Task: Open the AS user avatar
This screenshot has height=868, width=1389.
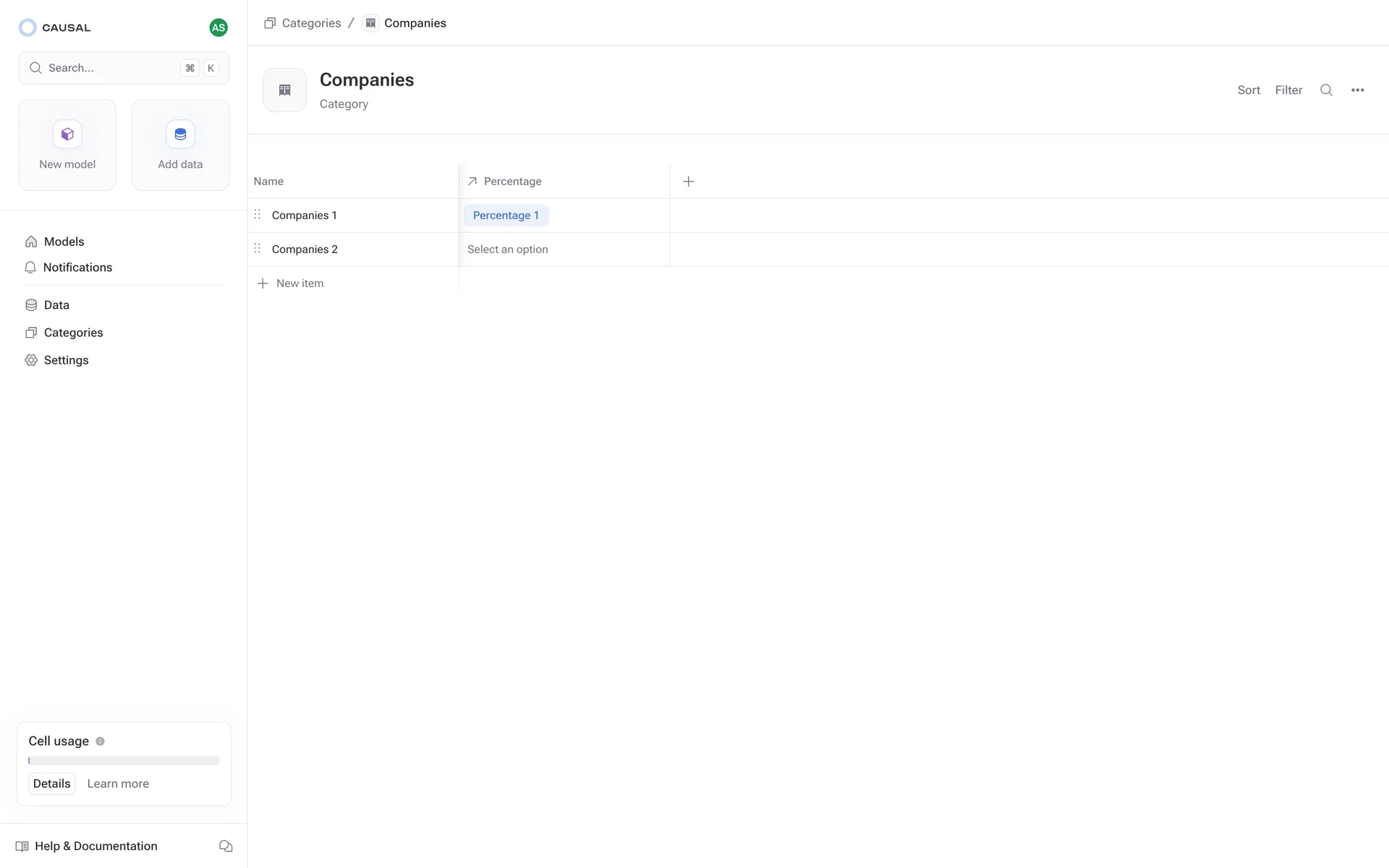Action: point(218,27)
